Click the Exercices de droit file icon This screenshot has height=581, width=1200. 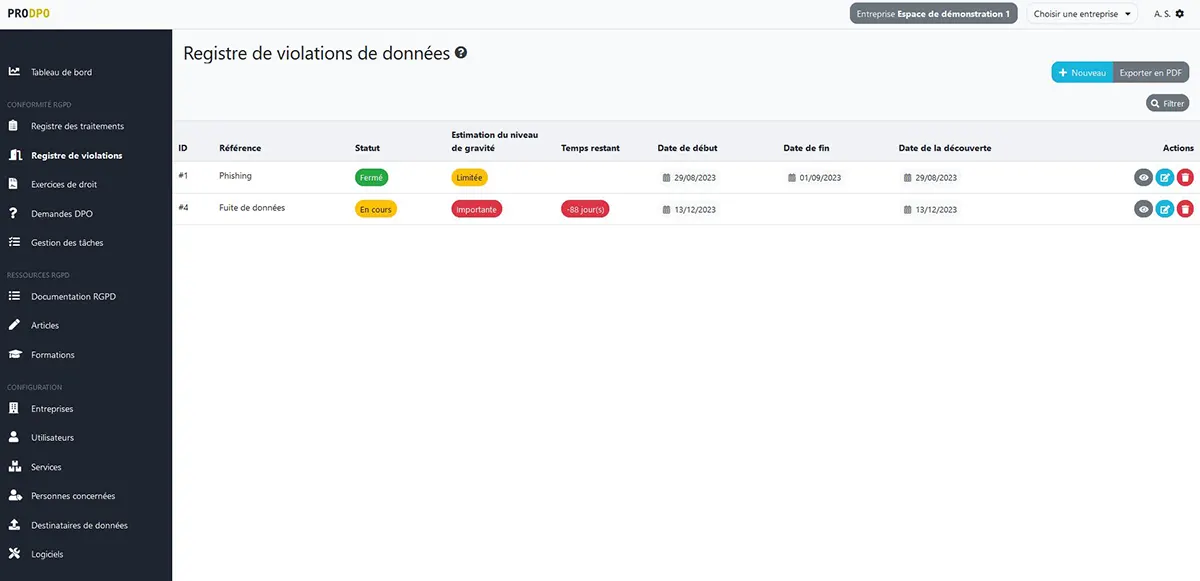14,184
